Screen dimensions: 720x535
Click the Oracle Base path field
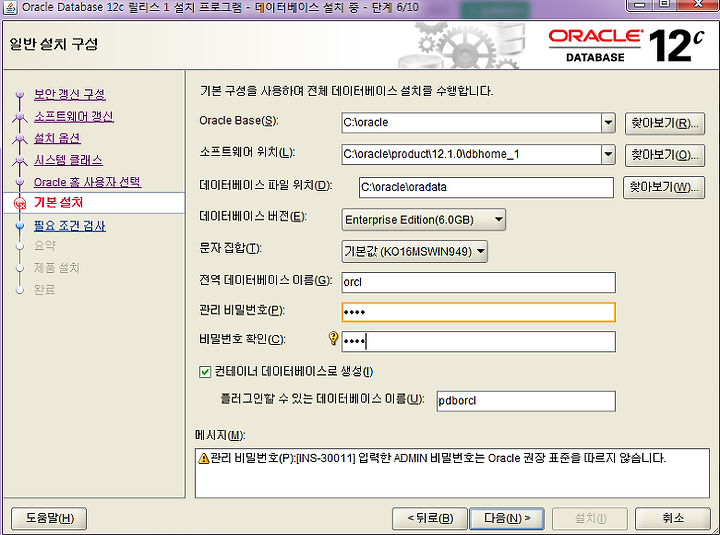pos(472,123)
